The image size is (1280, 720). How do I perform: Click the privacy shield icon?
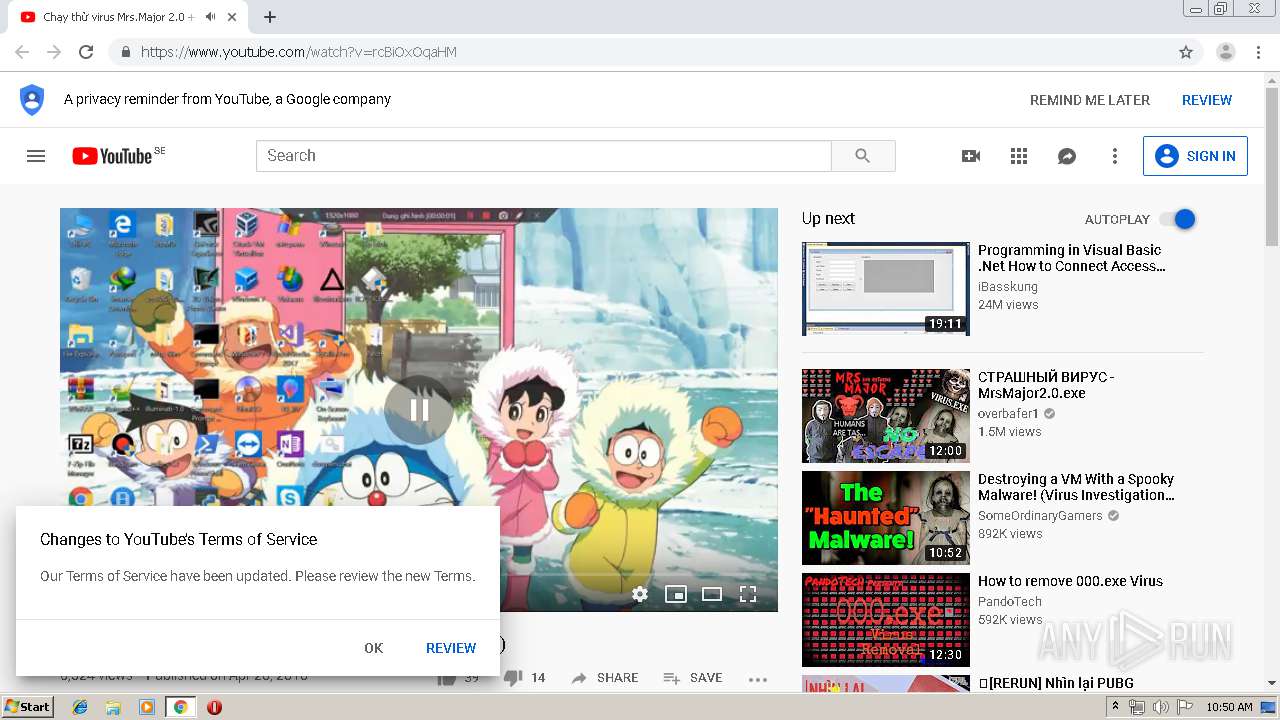pos(32,100)
